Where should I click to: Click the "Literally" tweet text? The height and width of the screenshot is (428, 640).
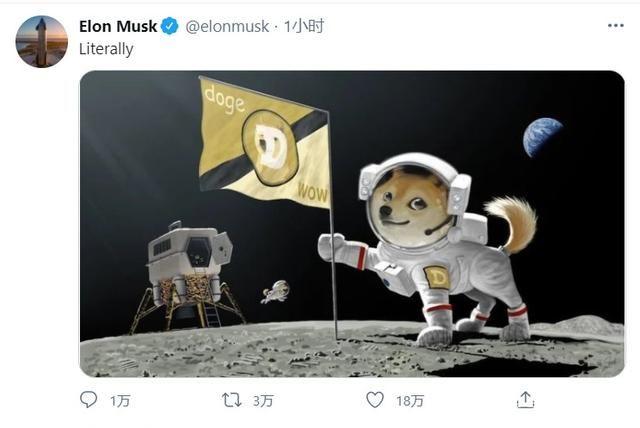pyautogui.click(x=106, y=49)
